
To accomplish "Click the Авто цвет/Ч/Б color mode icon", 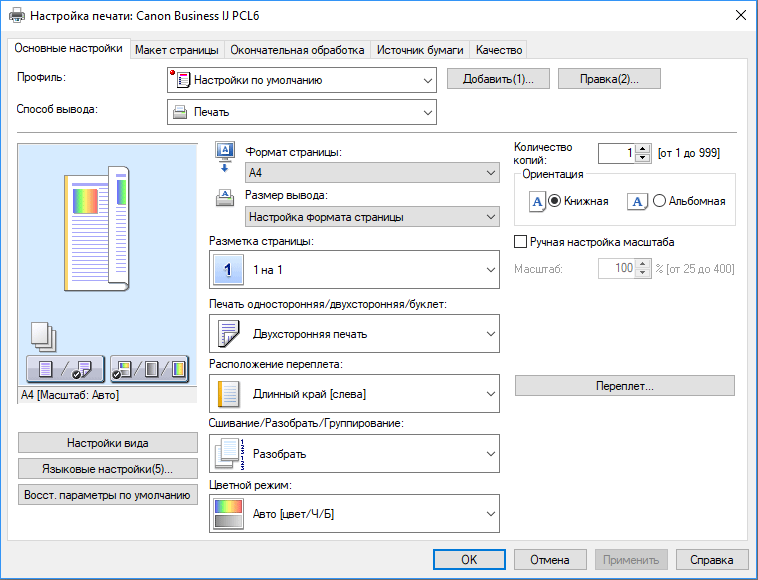I will click(228, 514).
